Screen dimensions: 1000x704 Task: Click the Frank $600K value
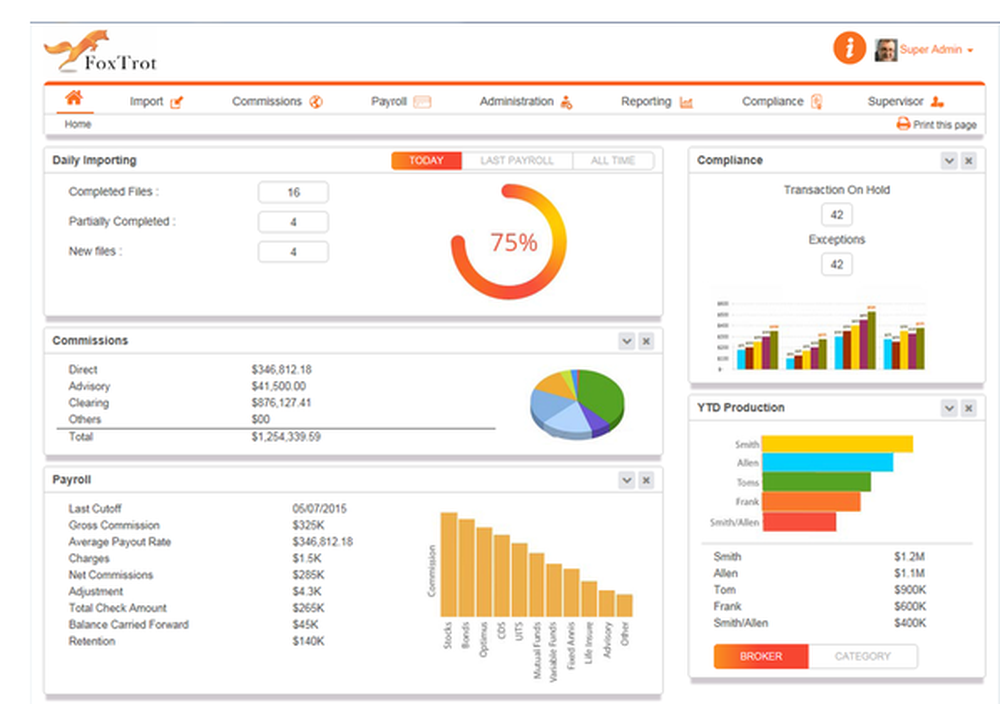click(909, 606)
